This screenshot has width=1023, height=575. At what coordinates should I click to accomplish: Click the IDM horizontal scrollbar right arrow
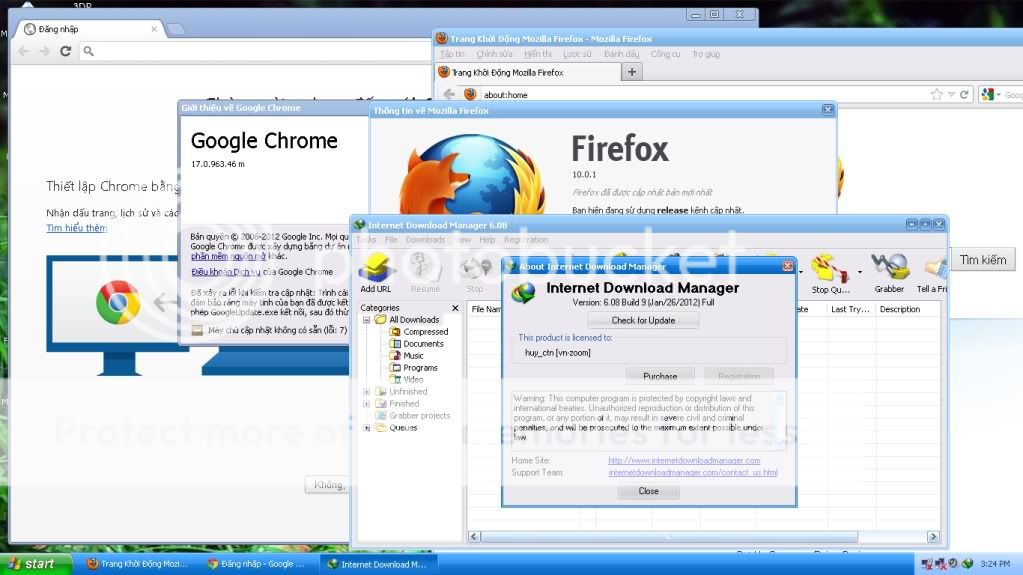(x=933, y=537)
